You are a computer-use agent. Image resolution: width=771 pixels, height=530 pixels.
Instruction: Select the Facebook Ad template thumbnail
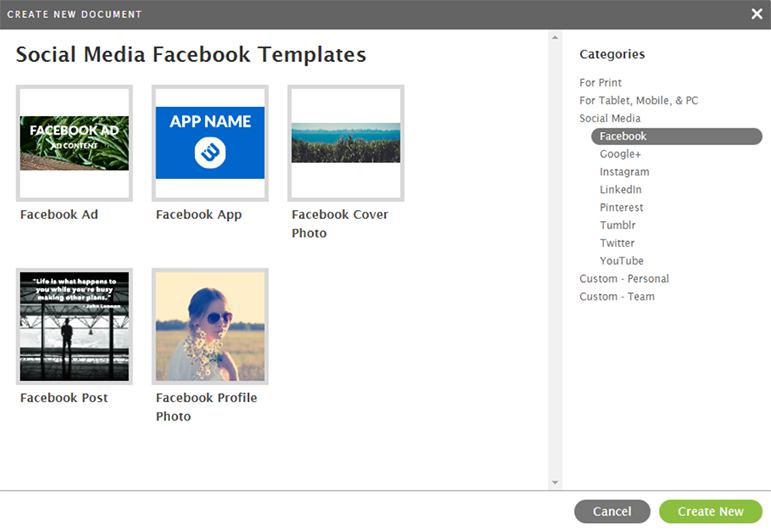pos(74,143)
